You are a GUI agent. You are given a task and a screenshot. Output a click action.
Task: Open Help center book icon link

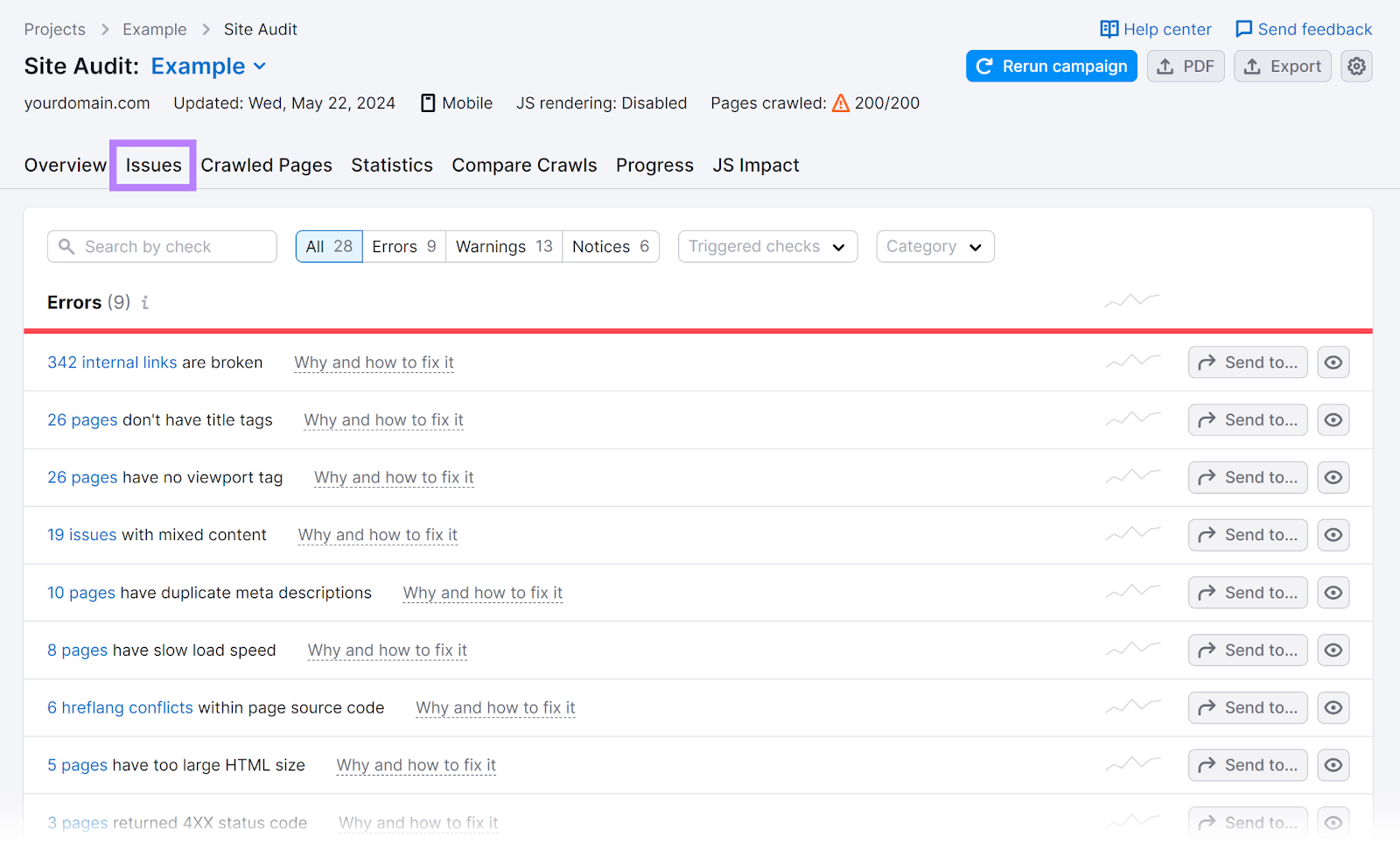pos(1109,30)
